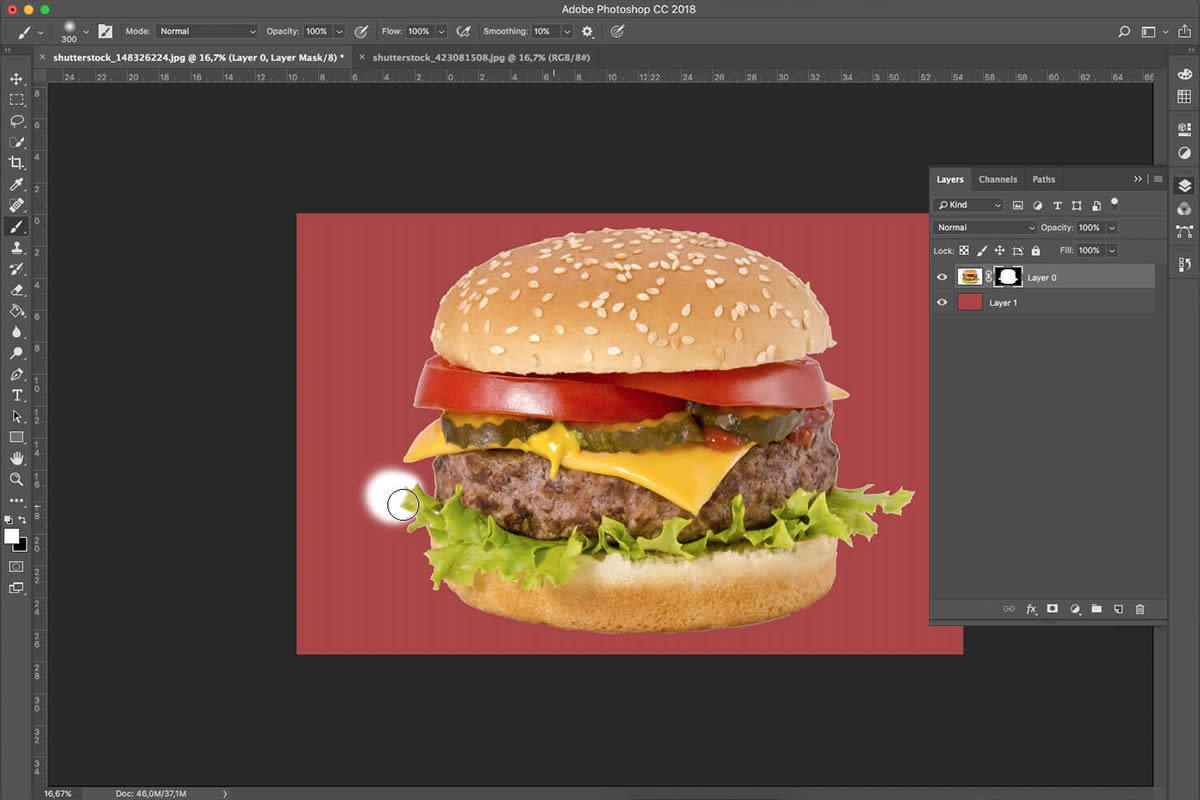
Task: Open the layer Opacity dropdown arrow
Action: point(1112,227)
